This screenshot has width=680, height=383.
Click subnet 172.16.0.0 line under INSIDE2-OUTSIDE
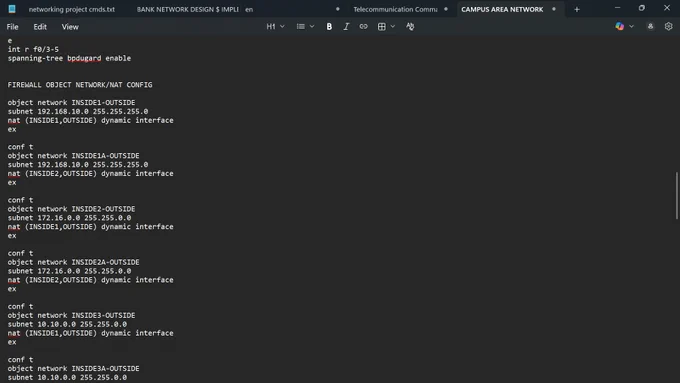(69, 218)
